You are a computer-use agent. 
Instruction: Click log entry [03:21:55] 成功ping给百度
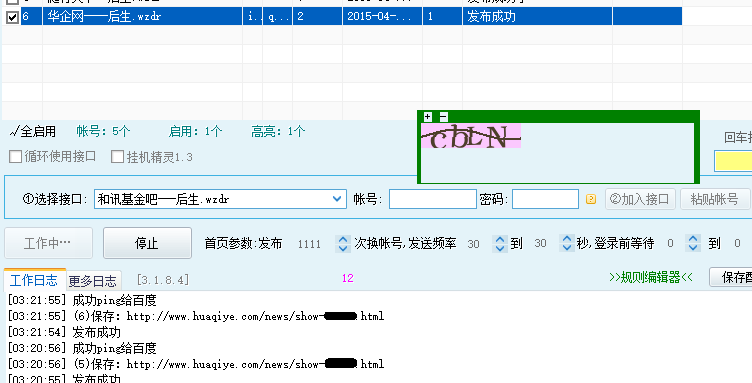click(82, 301)
